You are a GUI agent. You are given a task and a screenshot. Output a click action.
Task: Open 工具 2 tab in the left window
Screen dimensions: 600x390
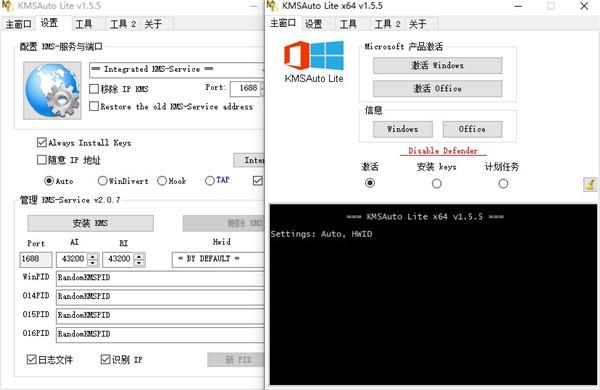[x=123, y=24]
